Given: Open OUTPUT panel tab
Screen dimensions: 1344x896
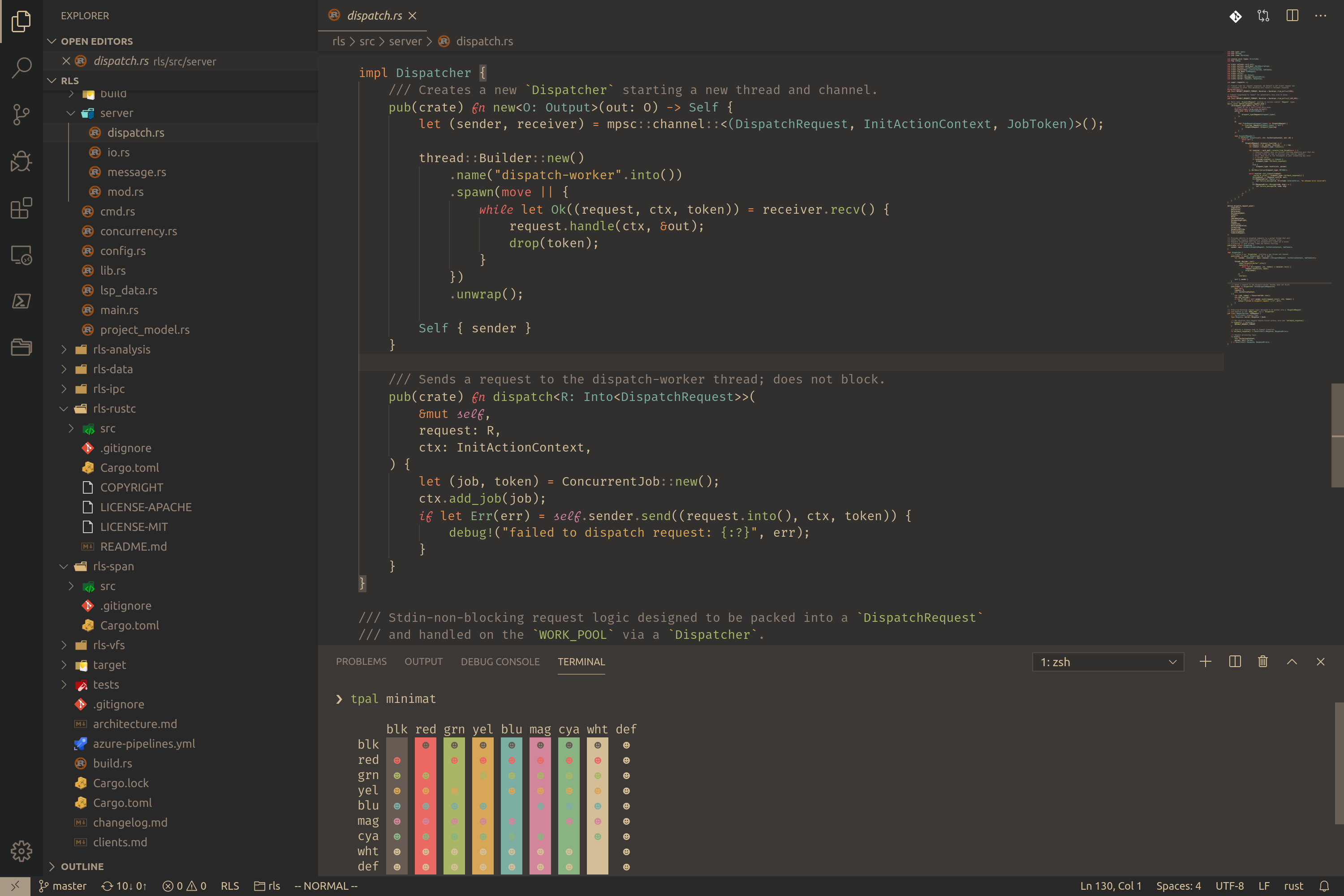Looking at the screenshot, I should coord(423,661).
